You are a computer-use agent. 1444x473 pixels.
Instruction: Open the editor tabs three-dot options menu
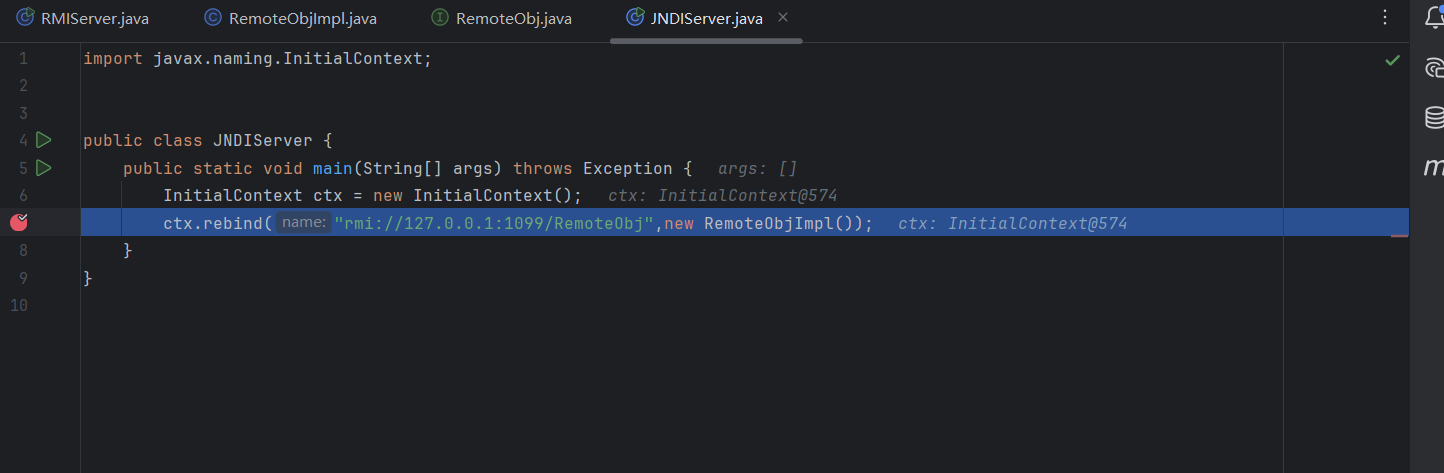1385,18
